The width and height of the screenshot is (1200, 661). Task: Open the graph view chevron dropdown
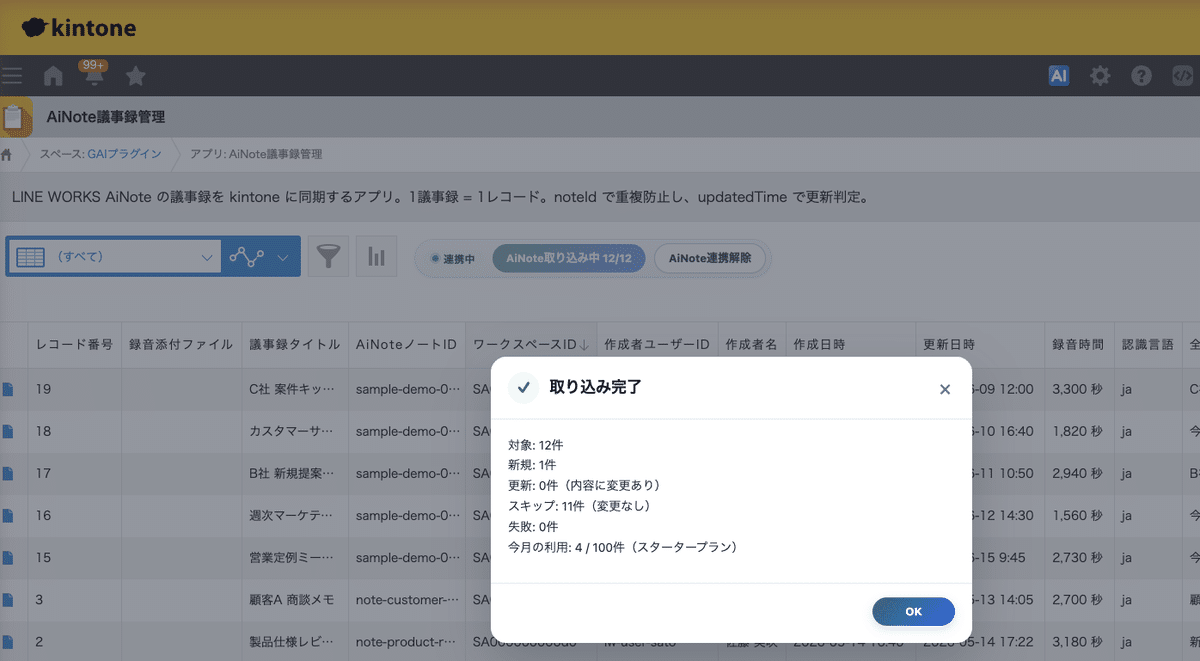click(283, 257)
